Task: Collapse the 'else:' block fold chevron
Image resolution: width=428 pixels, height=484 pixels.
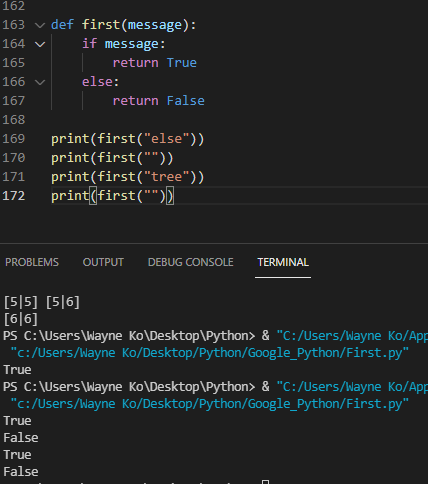Action: pos(40,82)
